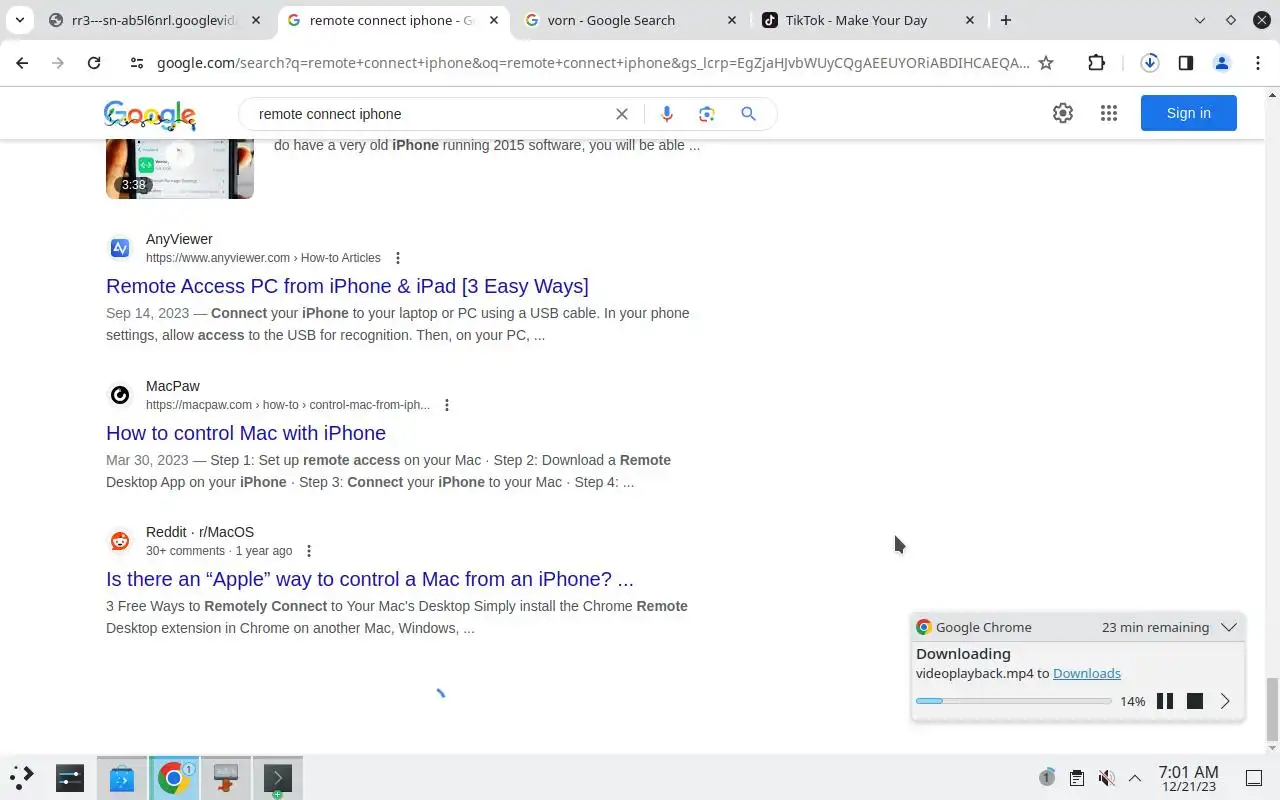Open the Reddit Apple way result link
Image resolution: width=1280 pixels, height=800 pixels.
coord(370,579)
